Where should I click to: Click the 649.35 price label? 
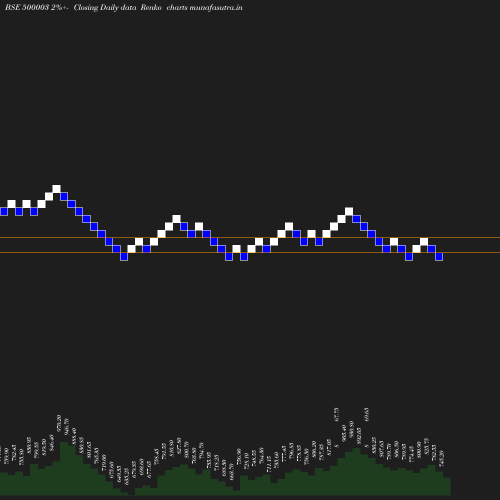pyautogui.click(x=119, y=475)
